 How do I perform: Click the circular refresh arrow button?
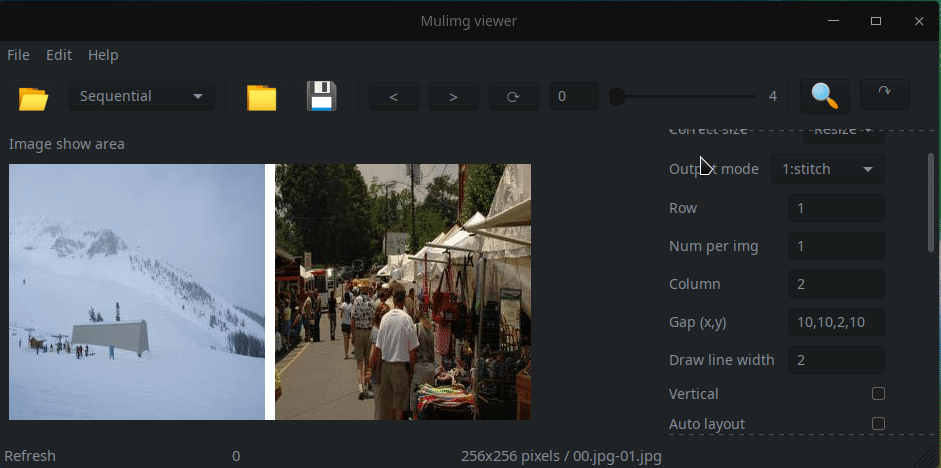(x=513, y=97)
